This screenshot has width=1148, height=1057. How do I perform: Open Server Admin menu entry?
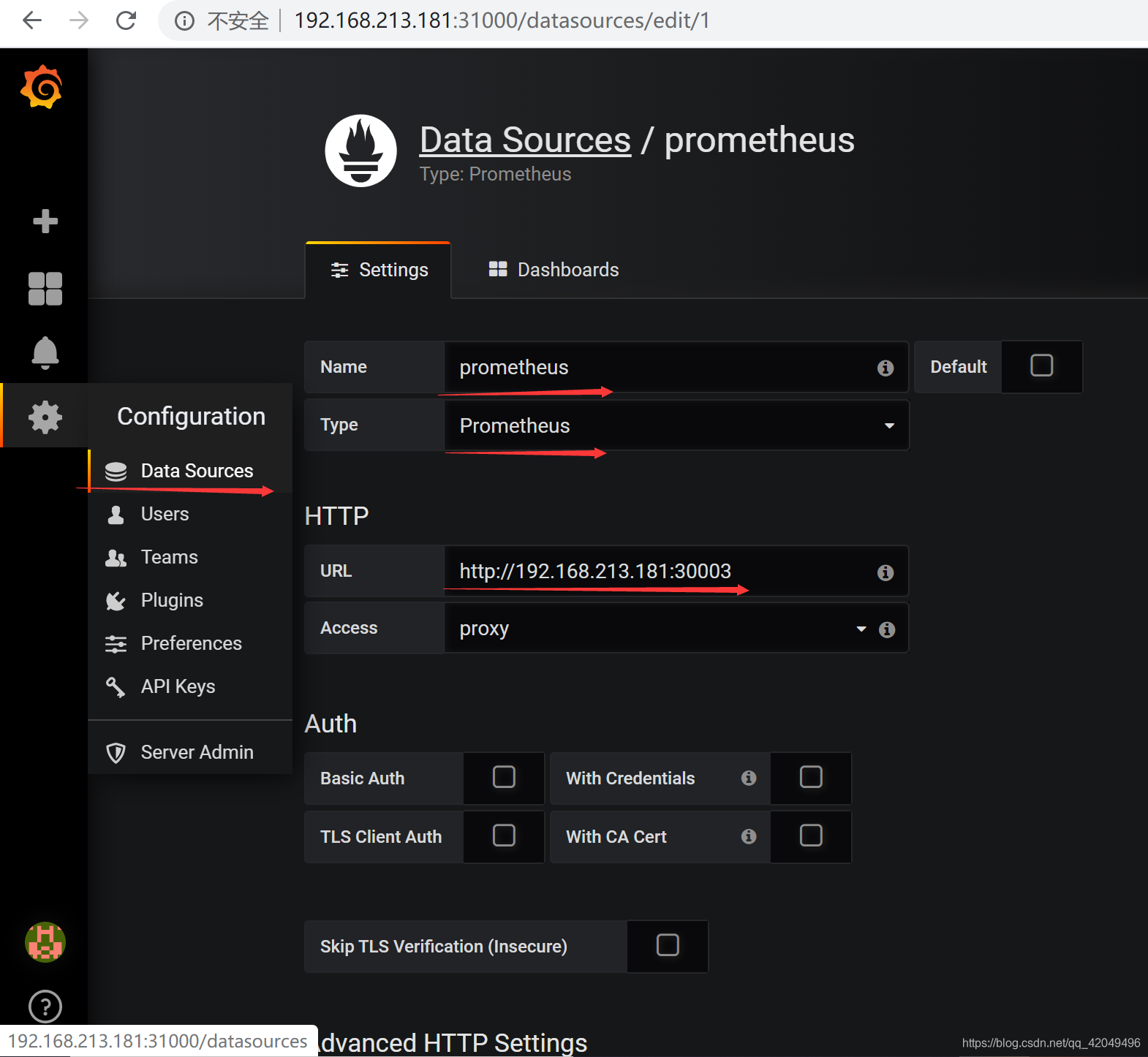click(190, 752)
